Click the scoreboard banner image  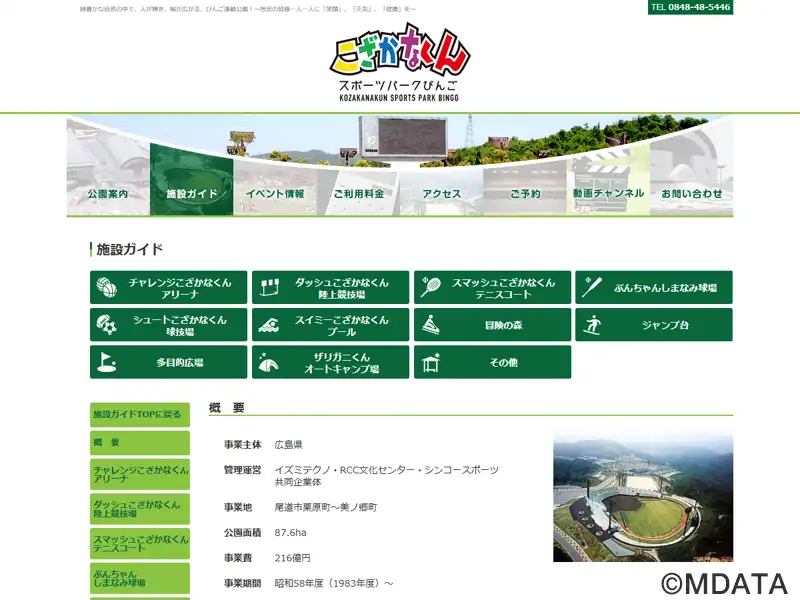point(400,140)
